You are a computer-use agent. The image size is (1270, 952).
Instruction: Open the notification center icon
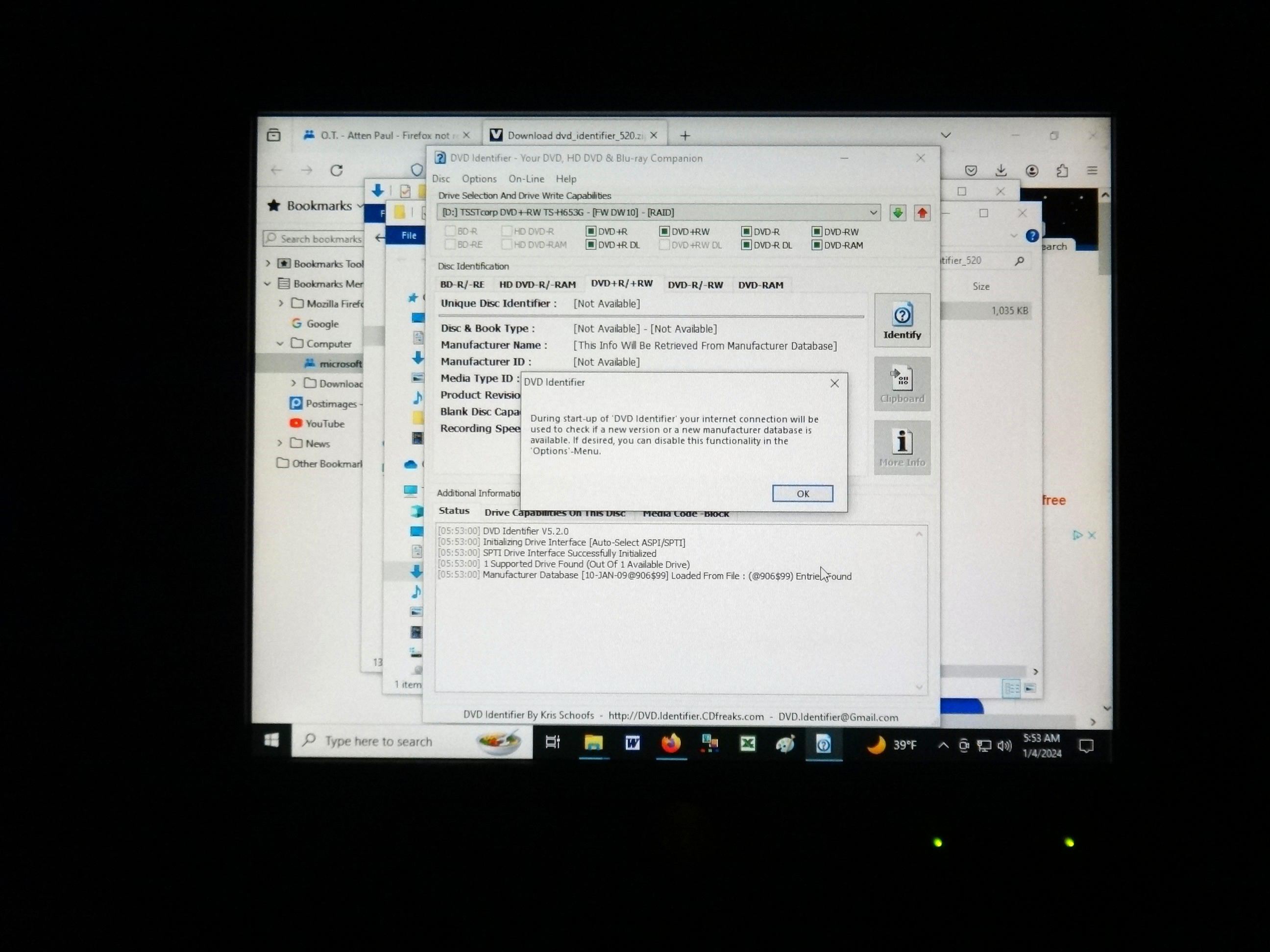coord(1086,745)
